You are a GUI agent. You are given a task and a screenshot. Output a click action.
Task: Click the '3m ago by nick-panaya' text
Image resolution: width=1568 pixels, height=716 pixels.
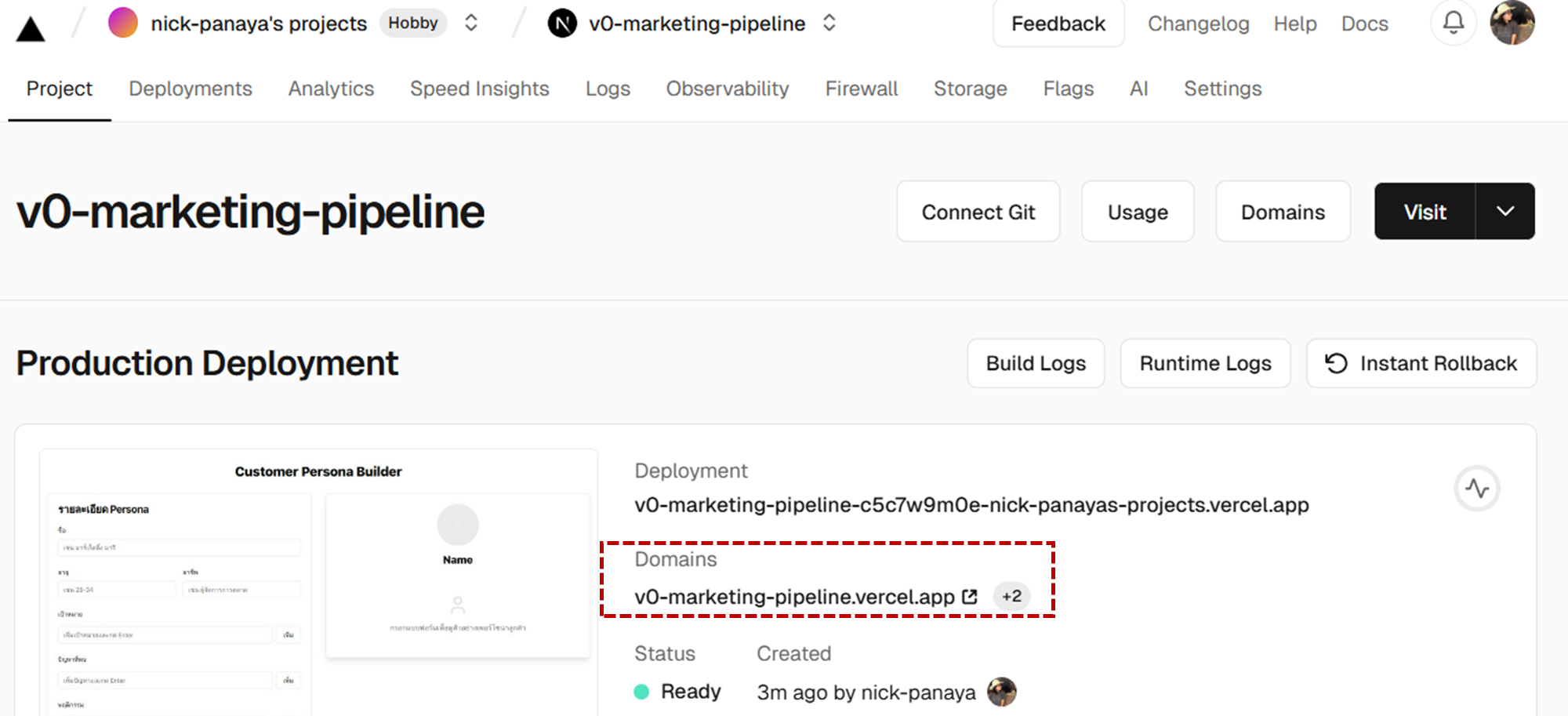(x=866, y=692)
